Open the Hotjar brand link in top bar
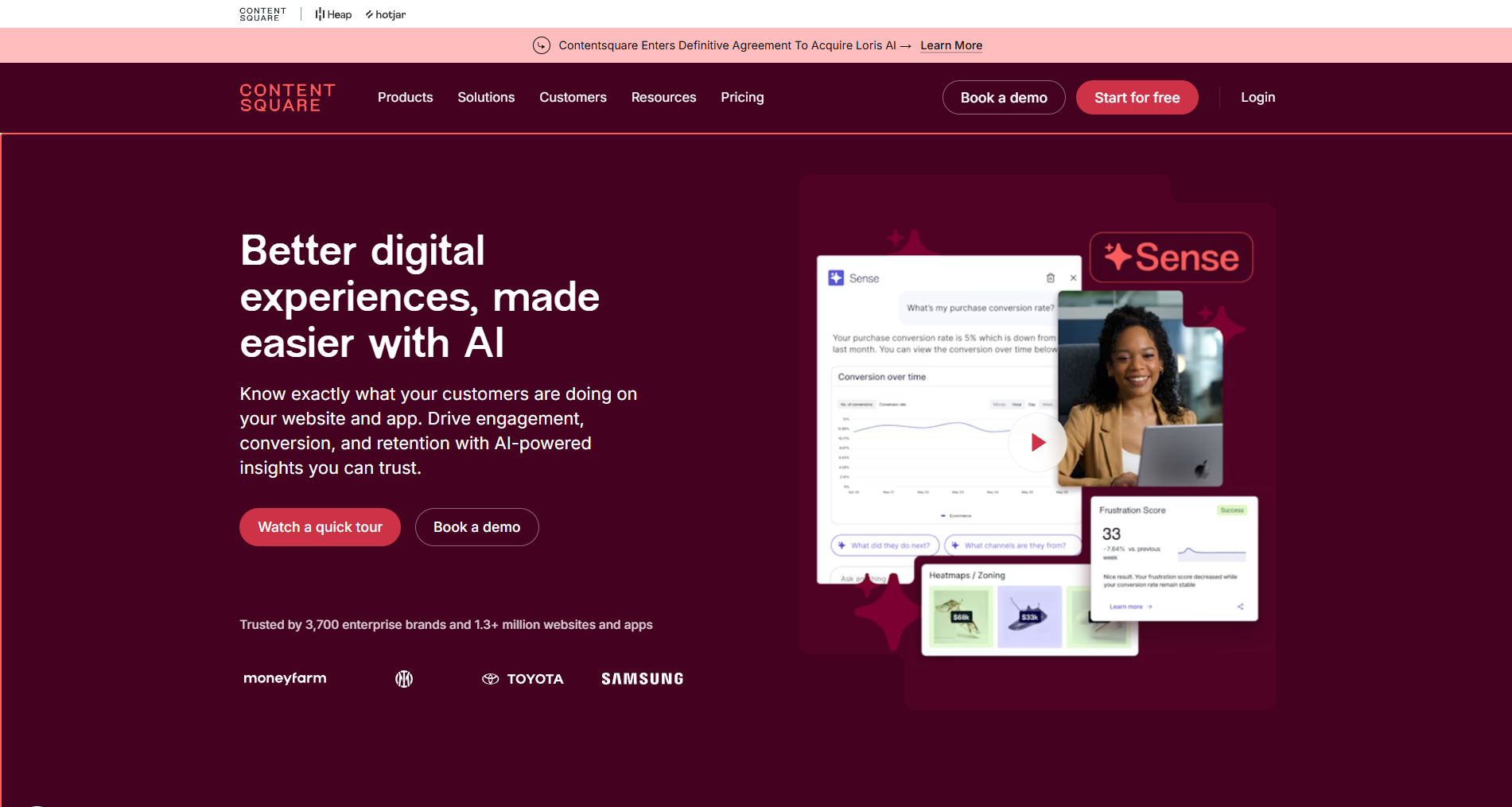Image resolution: width=1512 pixels, height=807 pixels. pos(386,14)
